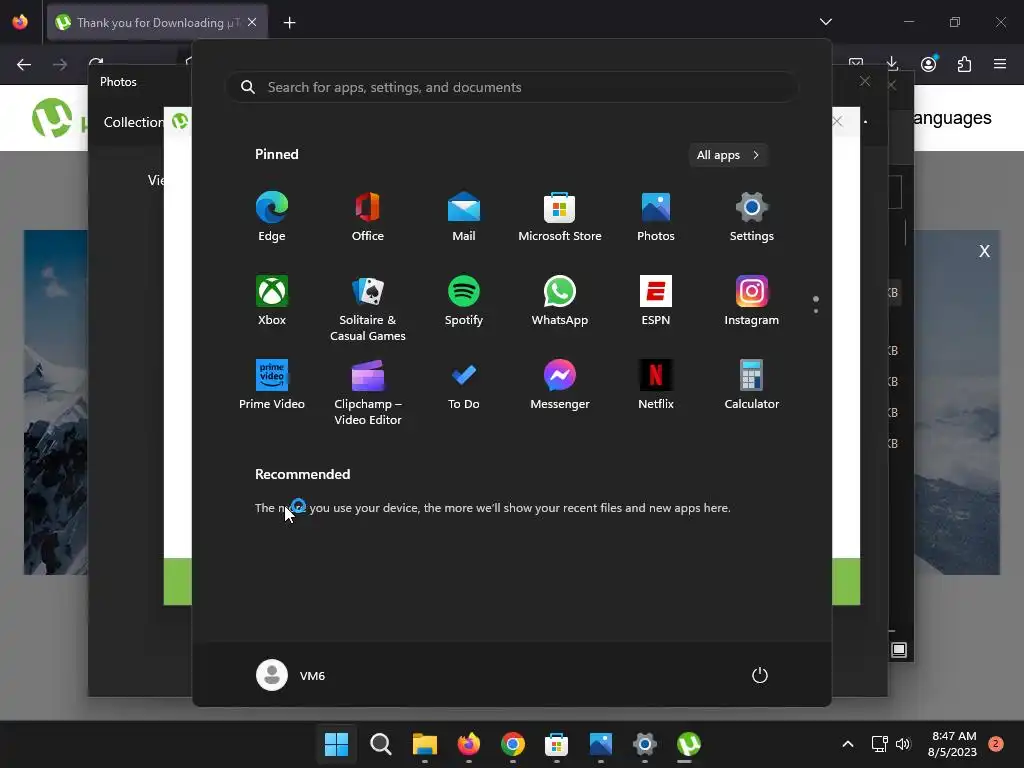Open Google Chrome from the taskbar

coord(513,744)
